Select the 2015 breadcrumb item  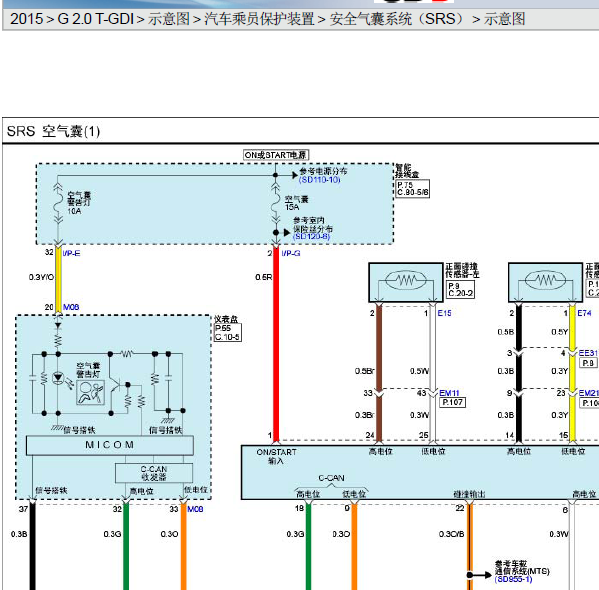click(26, 19)
